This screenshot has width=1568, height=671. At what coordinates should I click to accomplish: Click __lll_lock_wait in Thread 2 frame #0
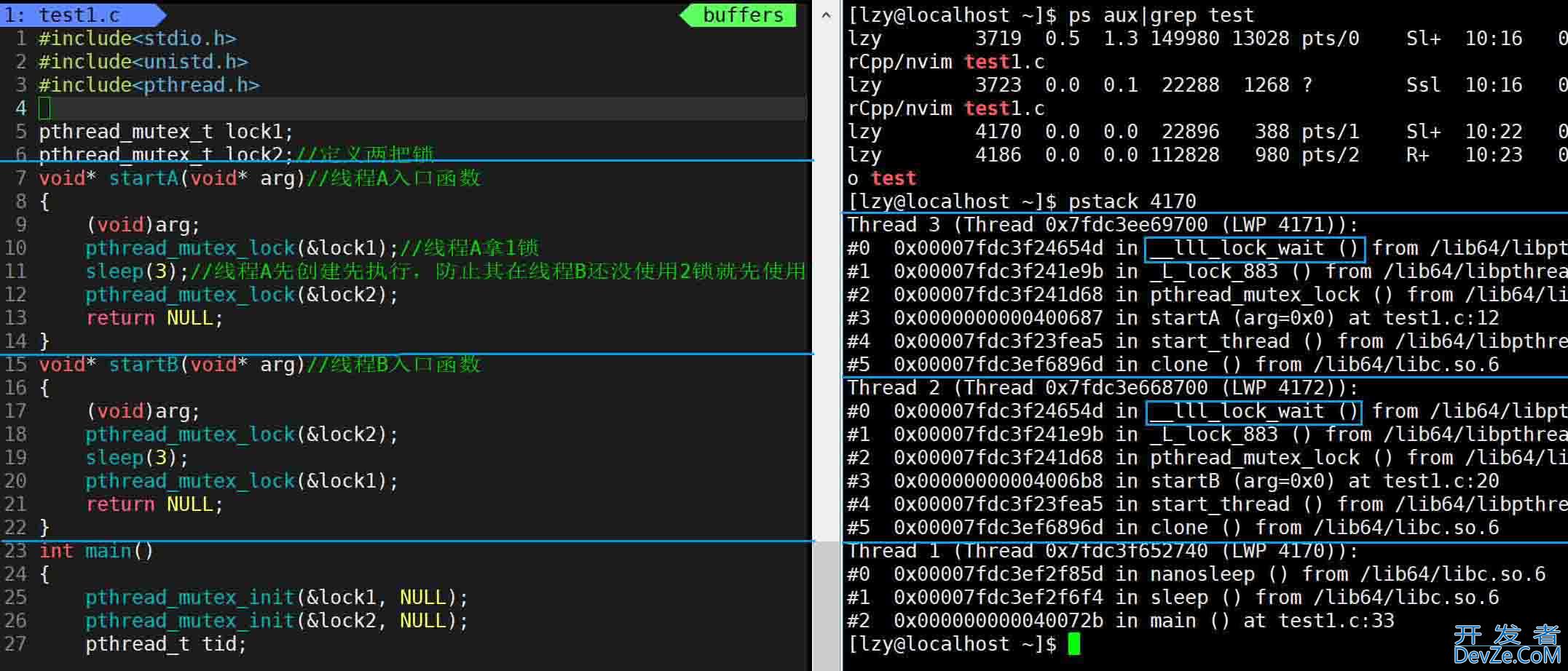click(x=1255, y=411)
